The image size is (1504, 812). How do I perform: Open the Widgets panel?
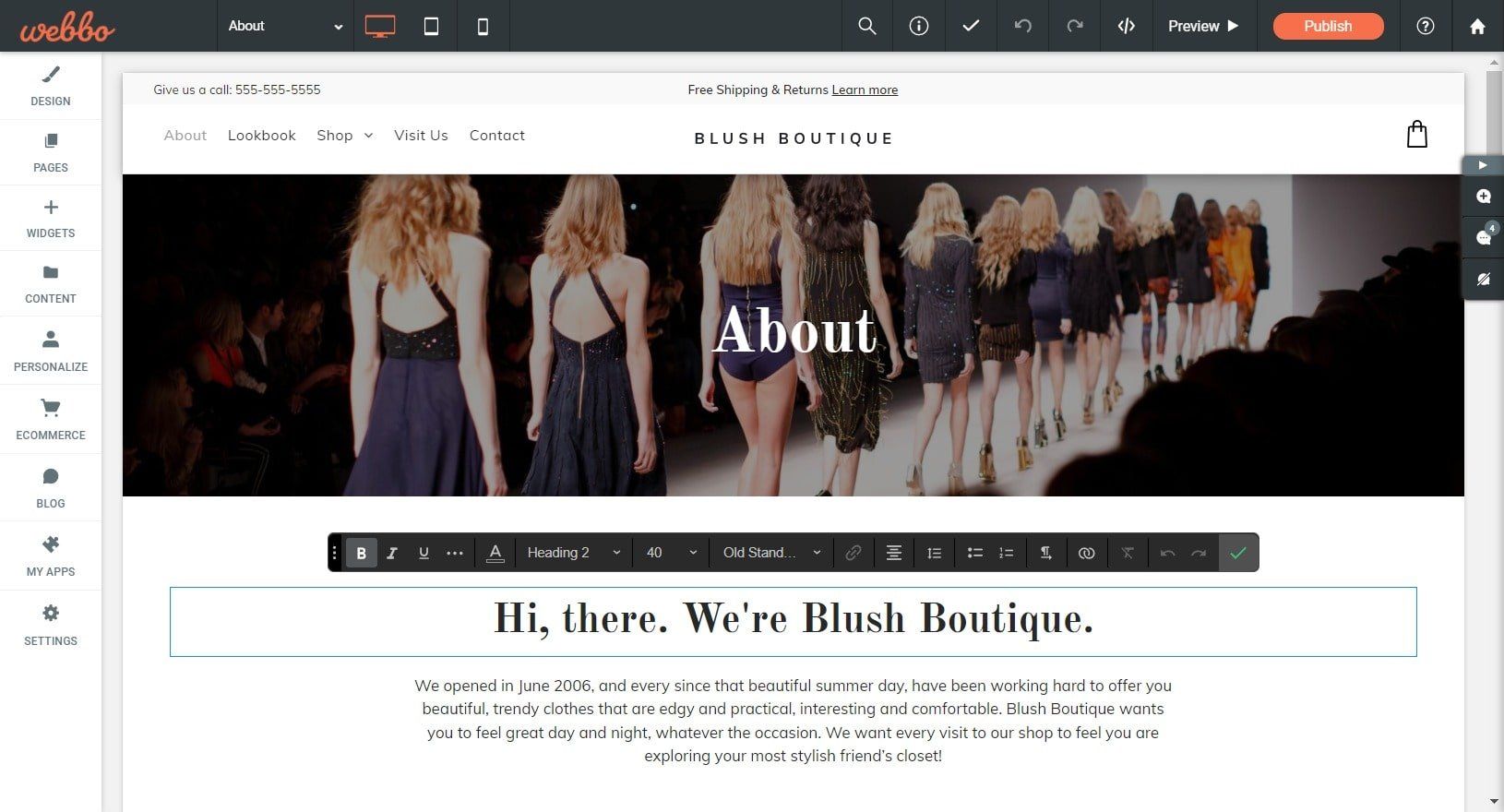pos(51,218)
